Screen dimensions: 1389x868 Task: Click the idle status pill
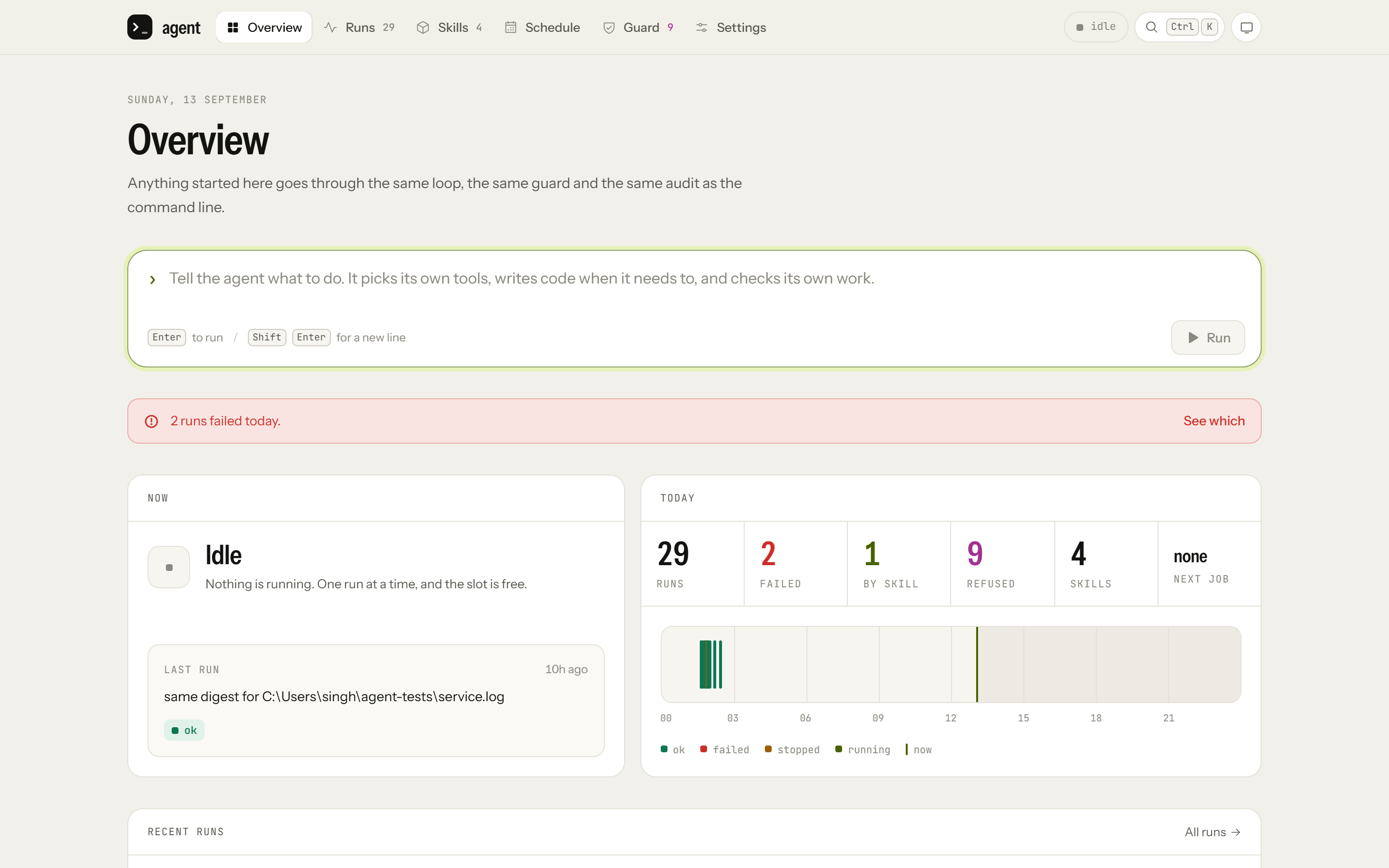tap(1096, 27)
